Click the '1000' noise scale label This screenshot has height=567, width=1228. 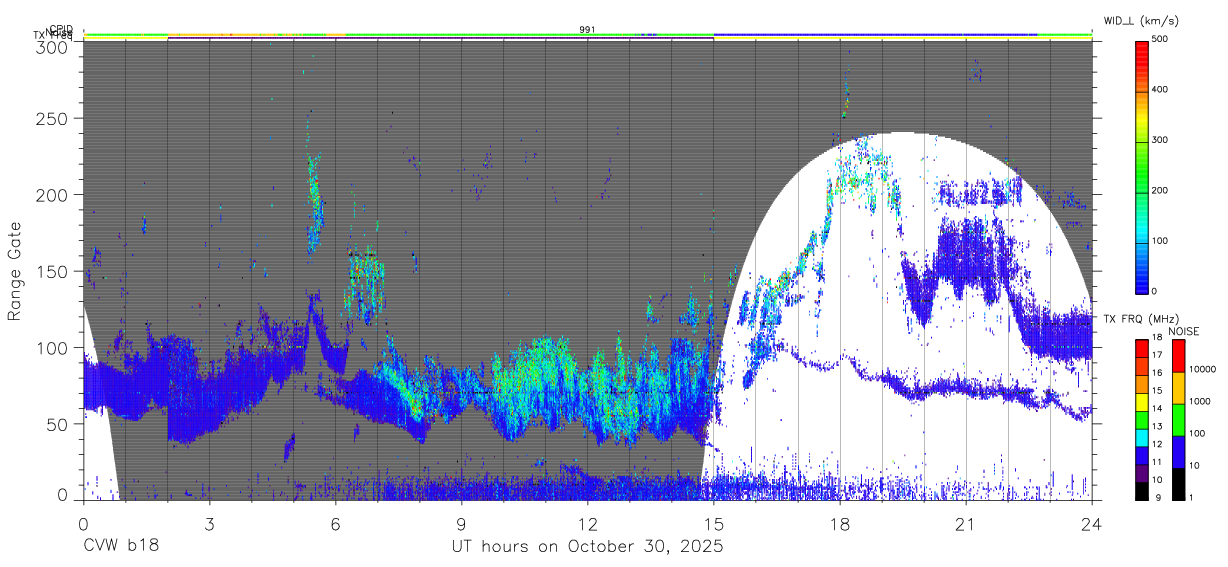pyautogui.click(x=1200, y=401)
